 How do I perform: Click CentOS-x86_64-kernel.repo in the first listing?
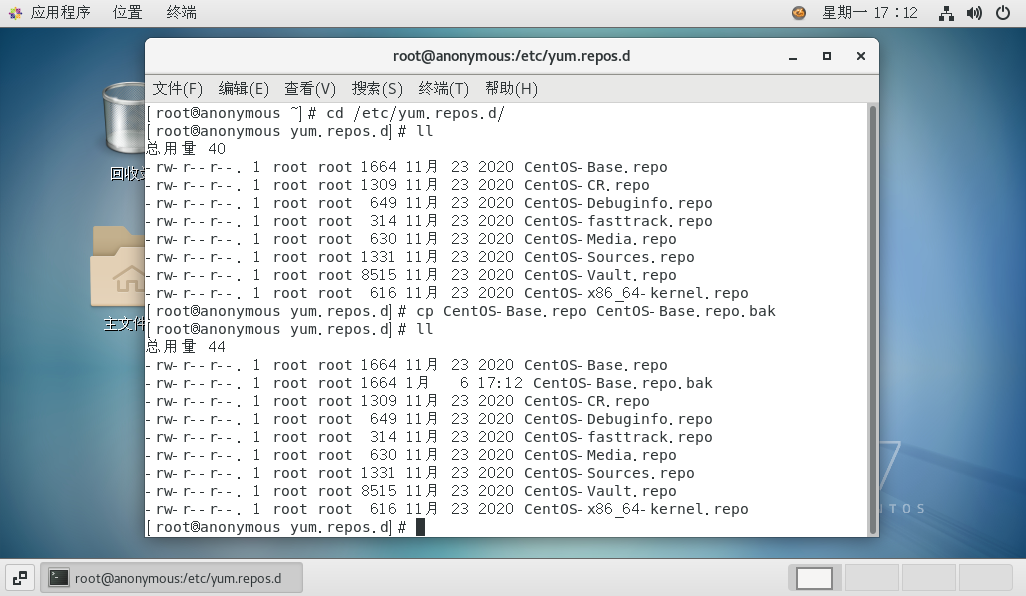[x=636, y=293]
